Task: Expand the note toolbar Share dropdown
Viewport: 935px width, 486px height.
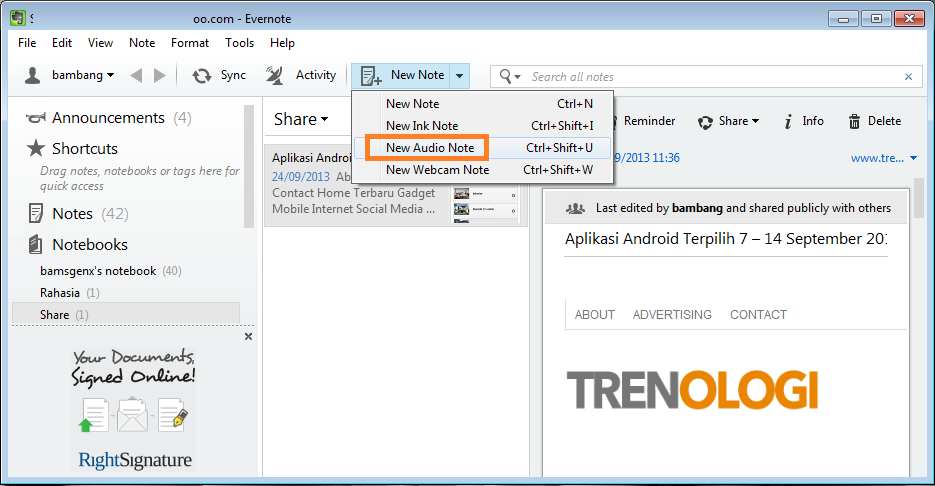Action: point(756,121)
